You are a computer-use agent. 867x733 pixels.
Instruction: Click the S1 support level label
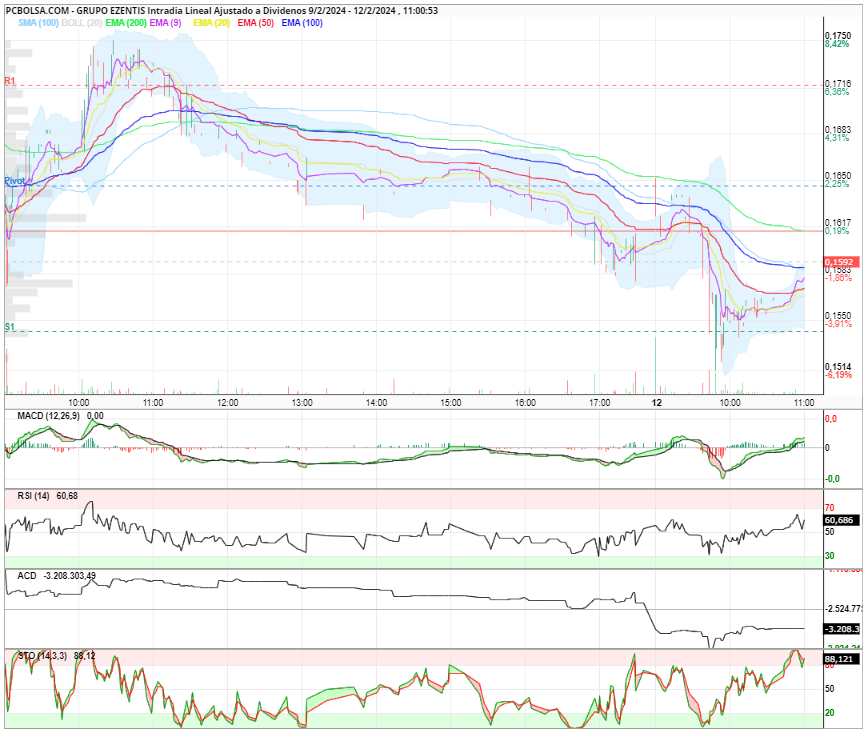coord(10,327)
